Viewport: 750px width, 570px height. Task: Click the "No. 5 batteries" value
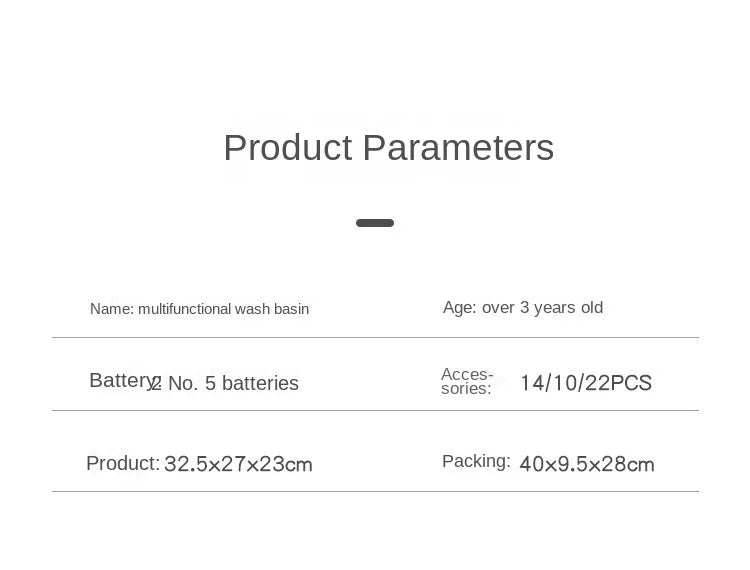[233, 384]
